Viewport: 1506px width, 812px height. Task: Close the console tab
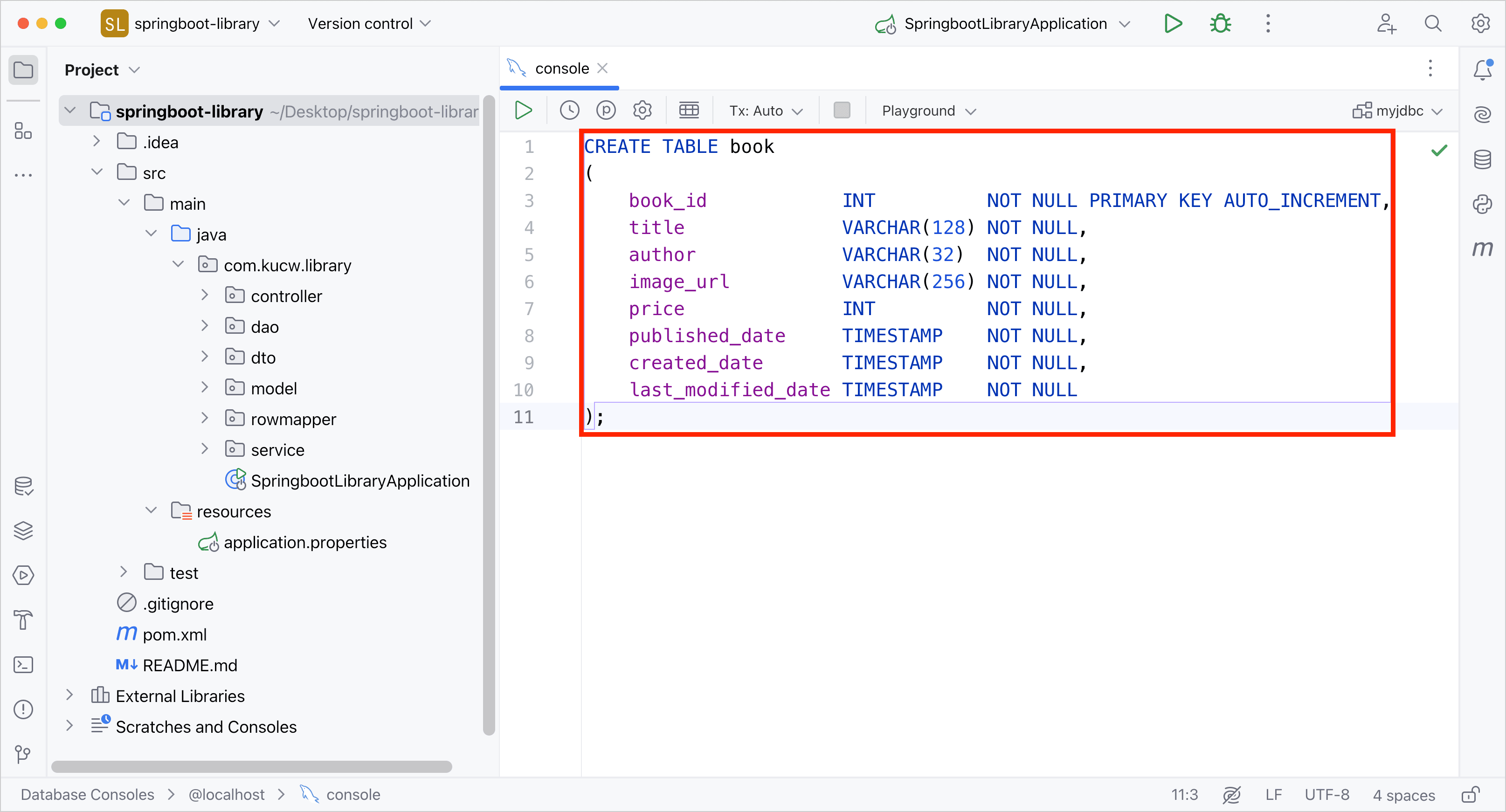[x=602, y=69]
